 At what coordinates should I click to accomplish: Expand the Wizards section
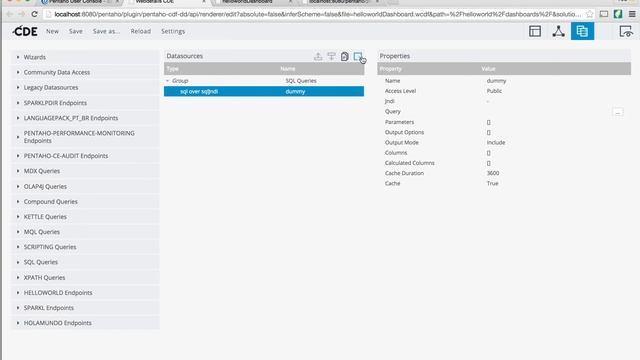[85, 57]
